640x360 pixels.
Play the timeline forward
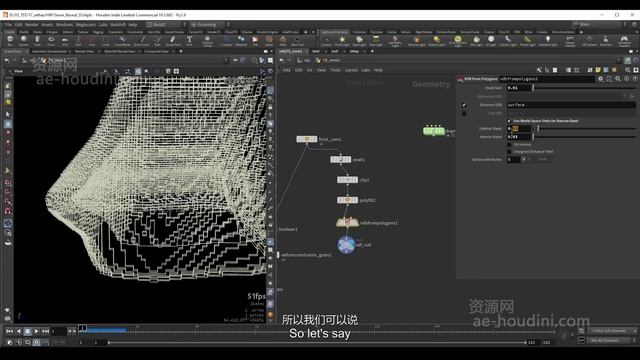pos(36,331)
